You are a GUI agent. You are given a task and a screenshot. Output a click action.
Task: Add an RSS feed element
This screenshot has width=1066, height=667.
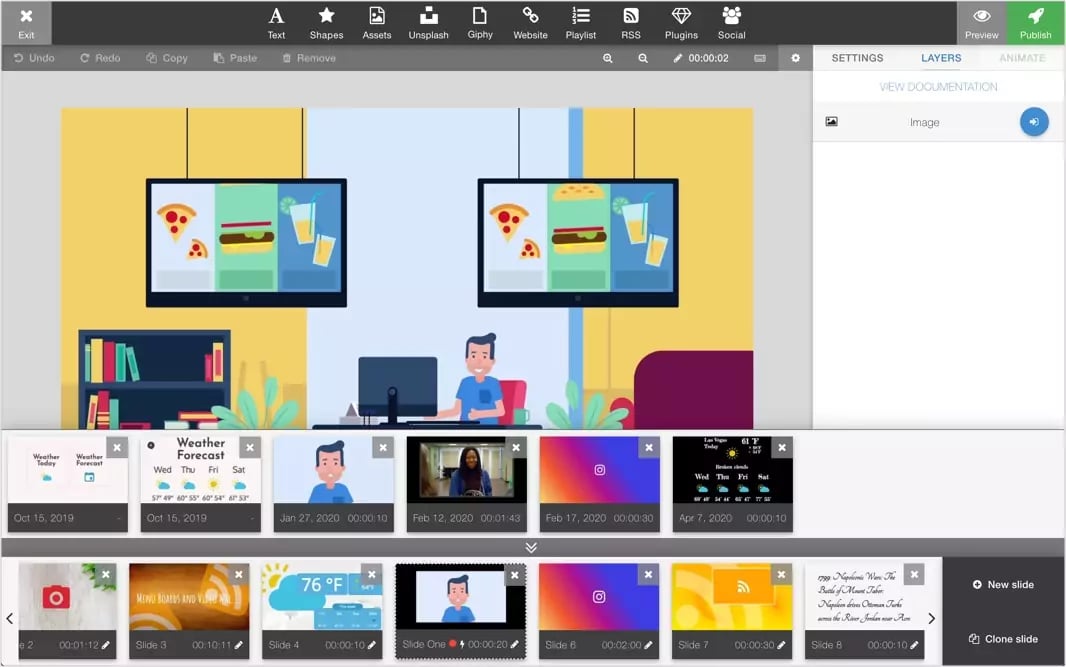(630, 22)
